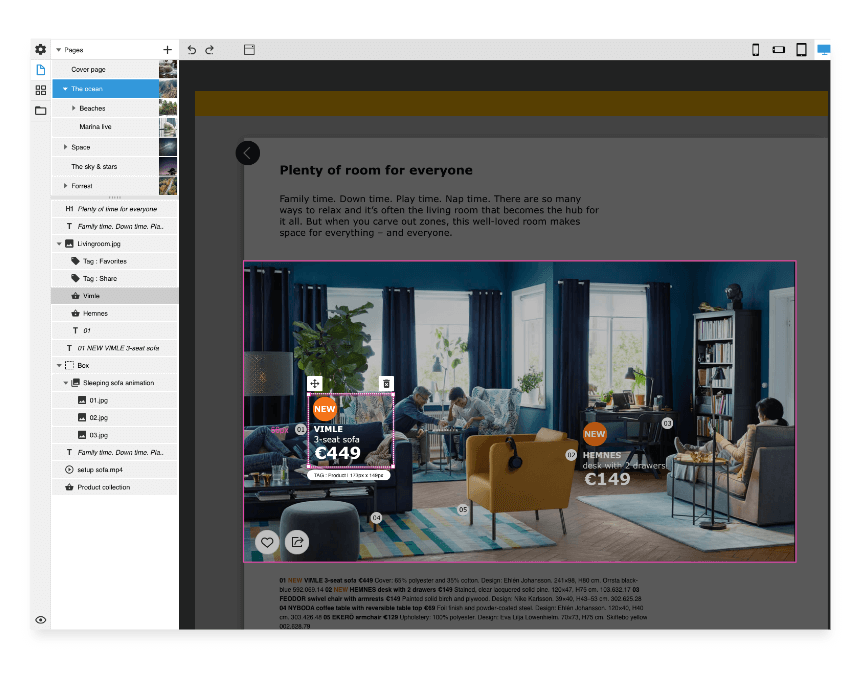Select the Vimle product layer

pyautogui.click(x=115, y=296)
